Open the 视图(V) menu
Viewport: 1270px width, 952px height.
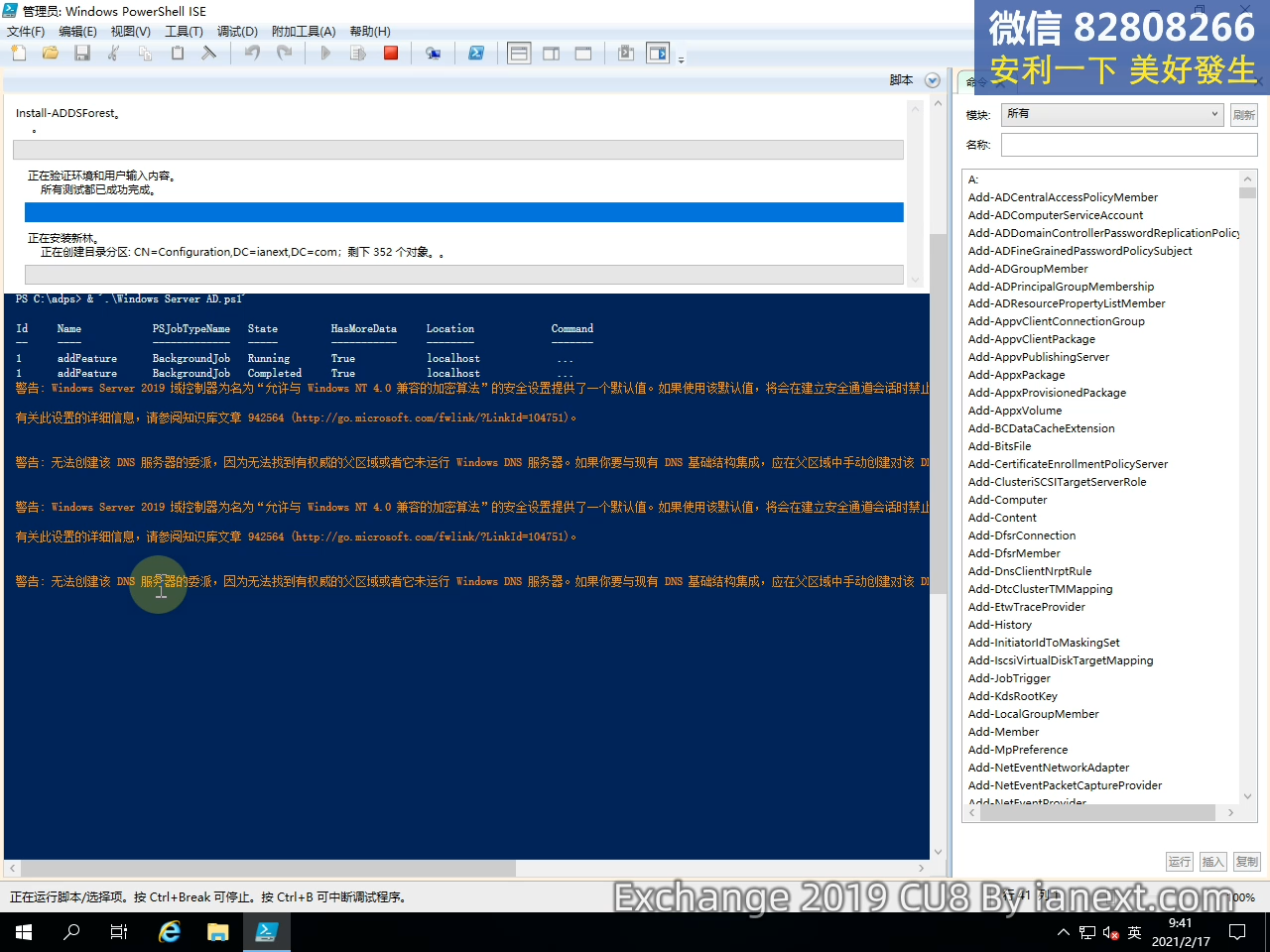(x=130, y=32)
